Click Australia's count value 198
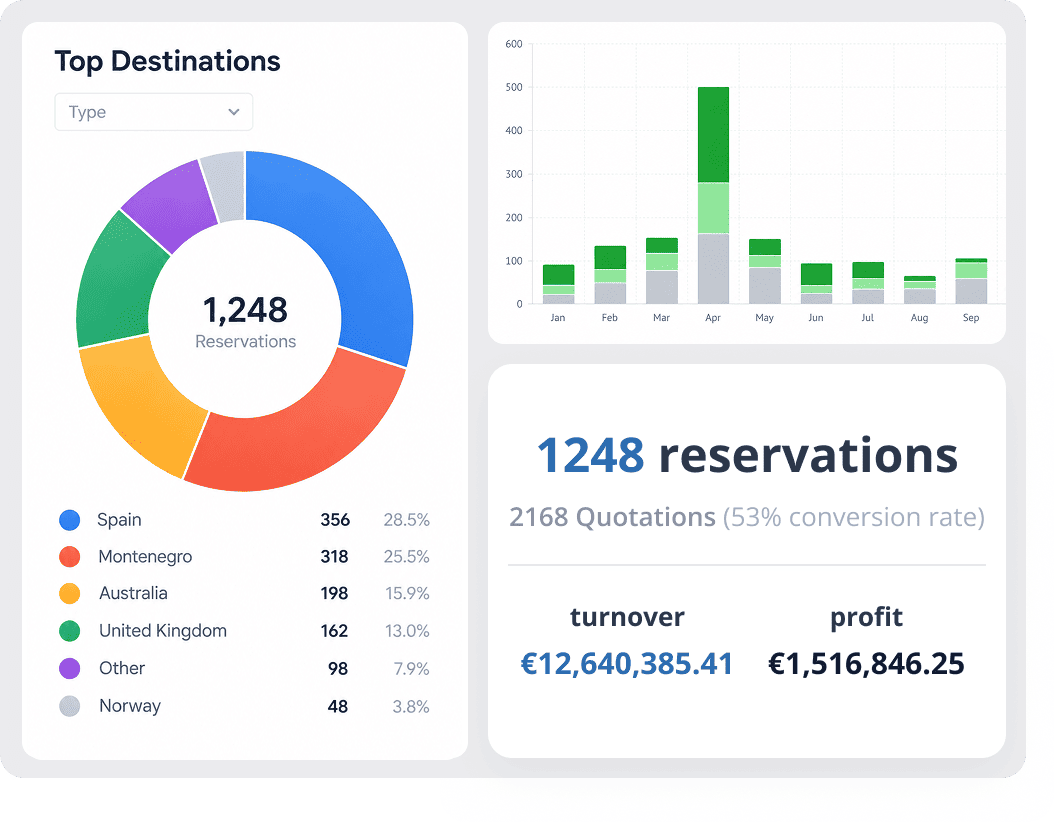Screen dimensions: 1054x822 click(x=334, y=594)
